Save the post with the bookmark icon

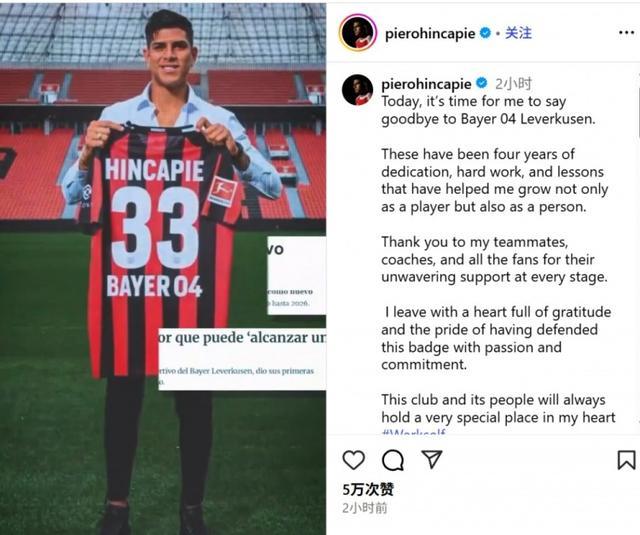626,460
